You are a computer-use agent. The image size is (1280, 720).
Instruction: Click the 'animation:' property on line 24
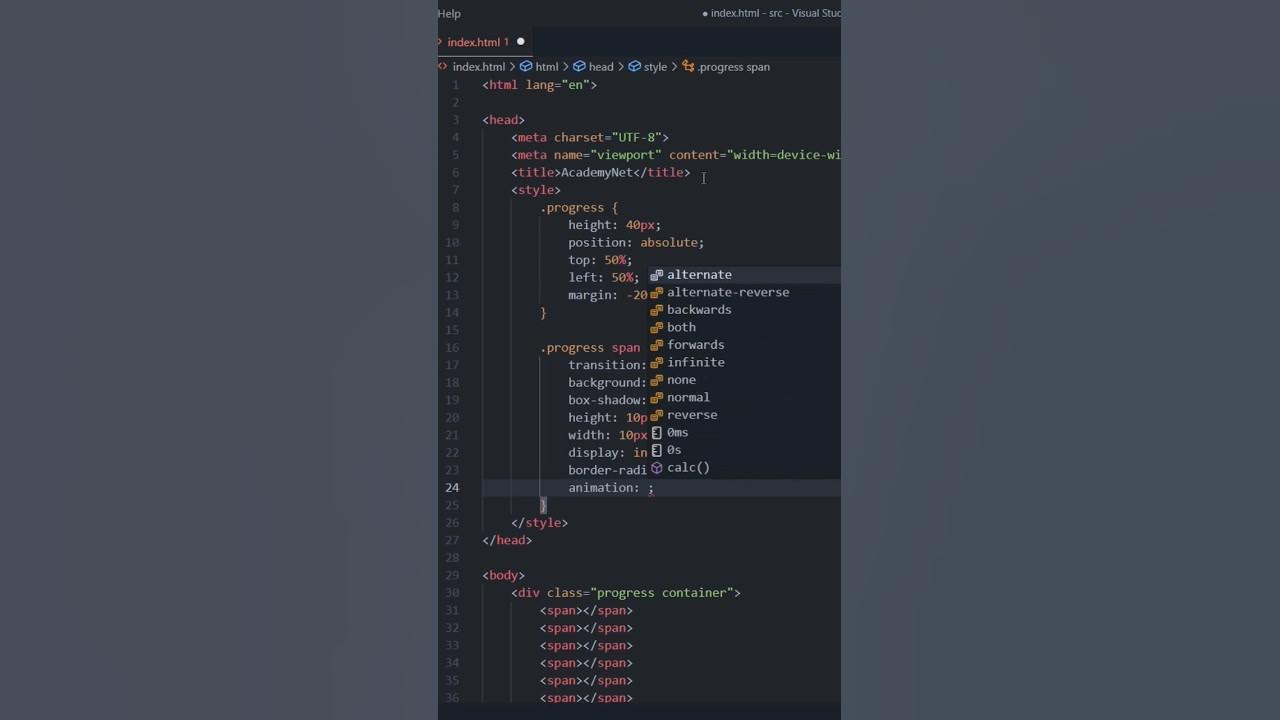[x=603, y=488]
